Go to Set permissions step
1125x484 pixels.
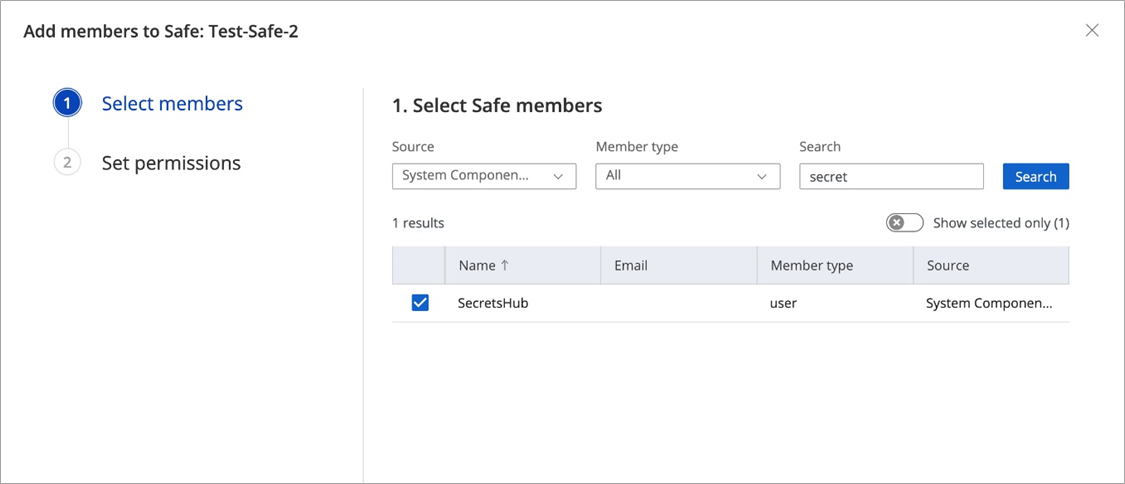pos(171,162)
